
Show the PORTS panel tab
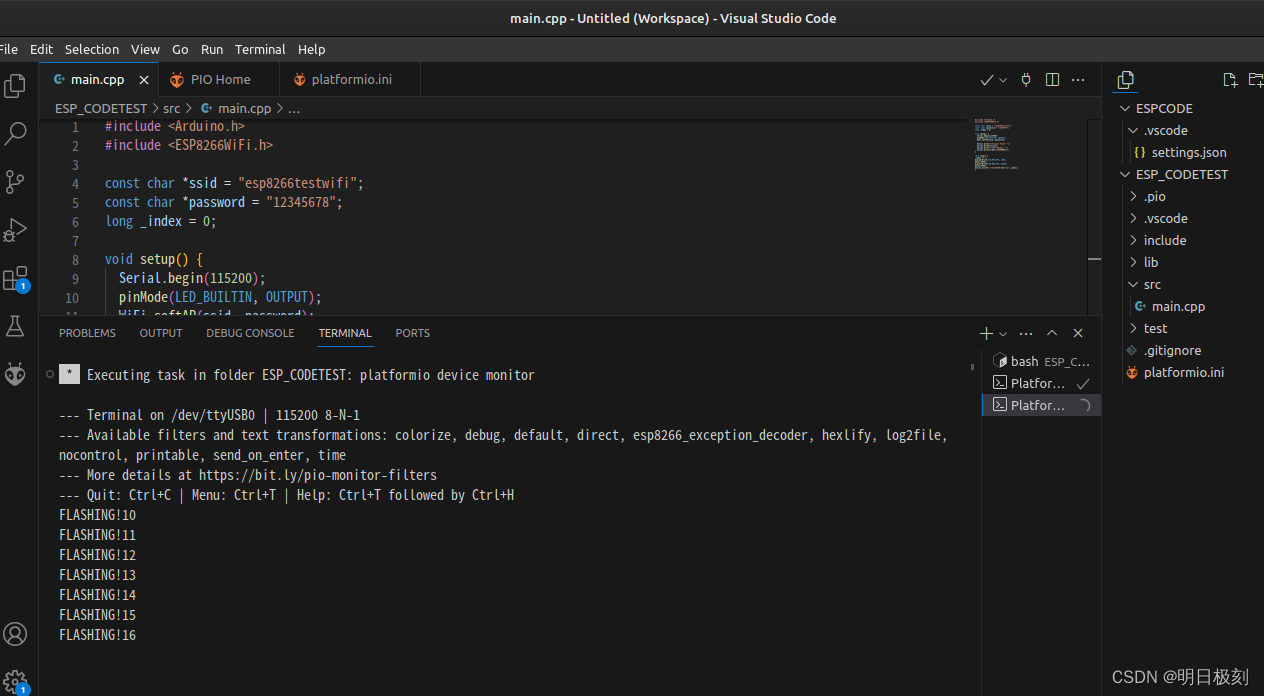click(412, 333)
